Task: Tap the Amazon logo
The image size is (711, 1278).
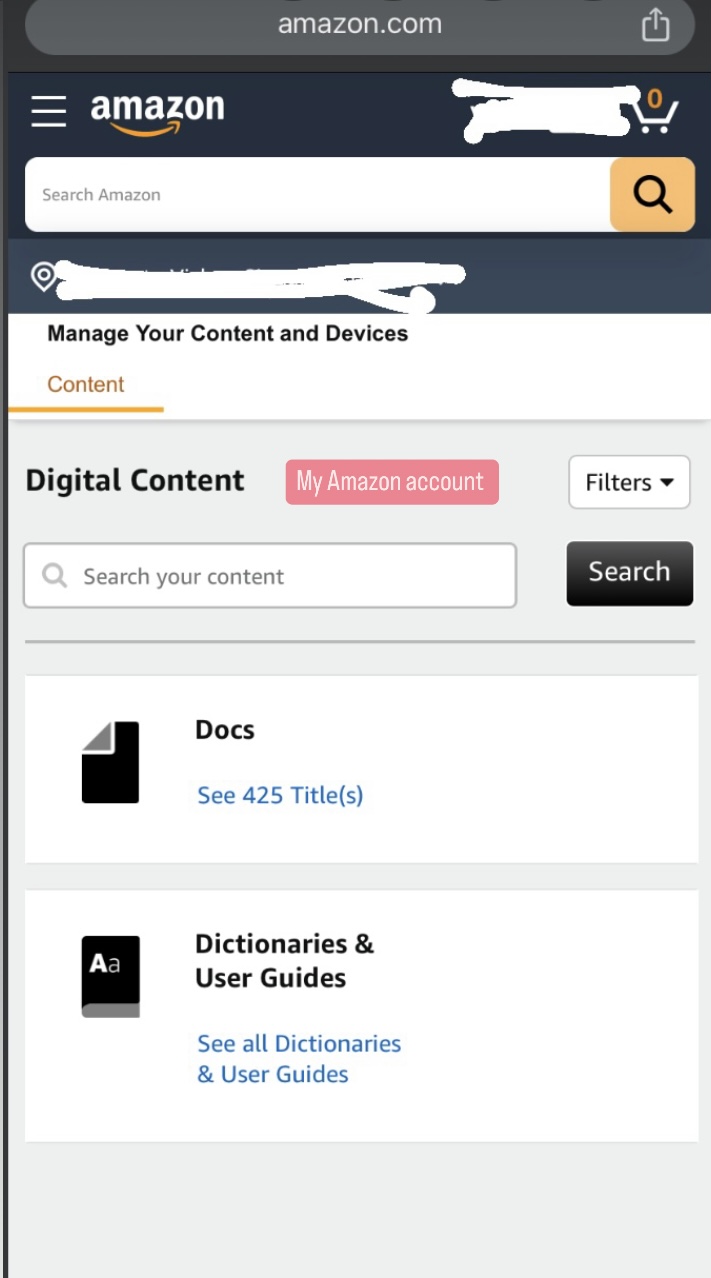Action: coord(157,111)
